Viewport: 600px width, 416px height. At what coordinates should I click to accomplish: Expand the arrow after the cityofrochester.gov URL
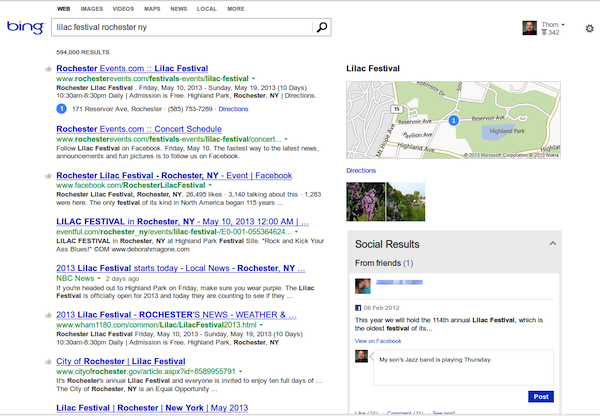tap(240, 371)
